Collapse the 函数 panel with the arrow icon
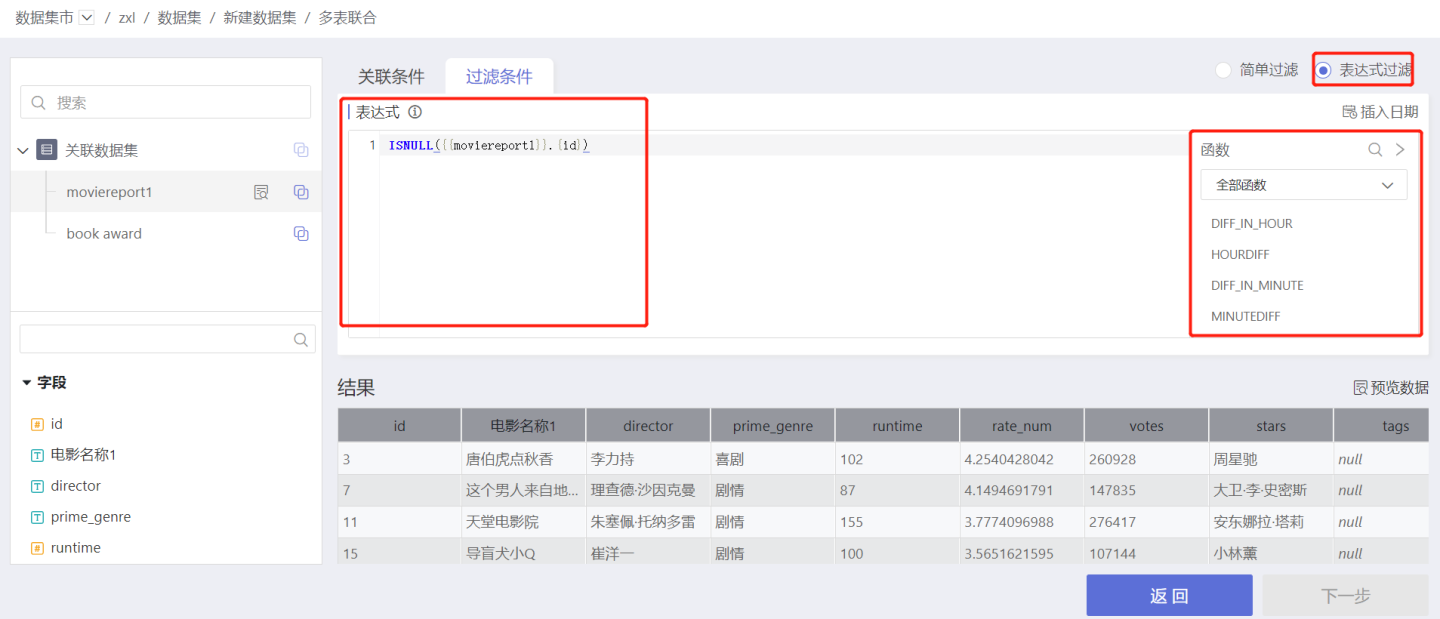The width and height of the screenshot is (1440, 619). tap(1400, 150)
